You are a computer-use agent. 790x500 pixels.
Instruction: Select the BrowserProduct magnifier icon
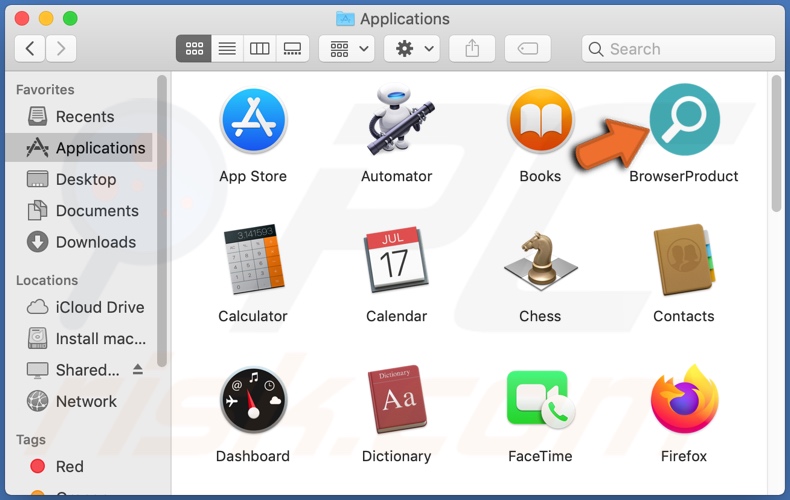[x=684, y=119]
